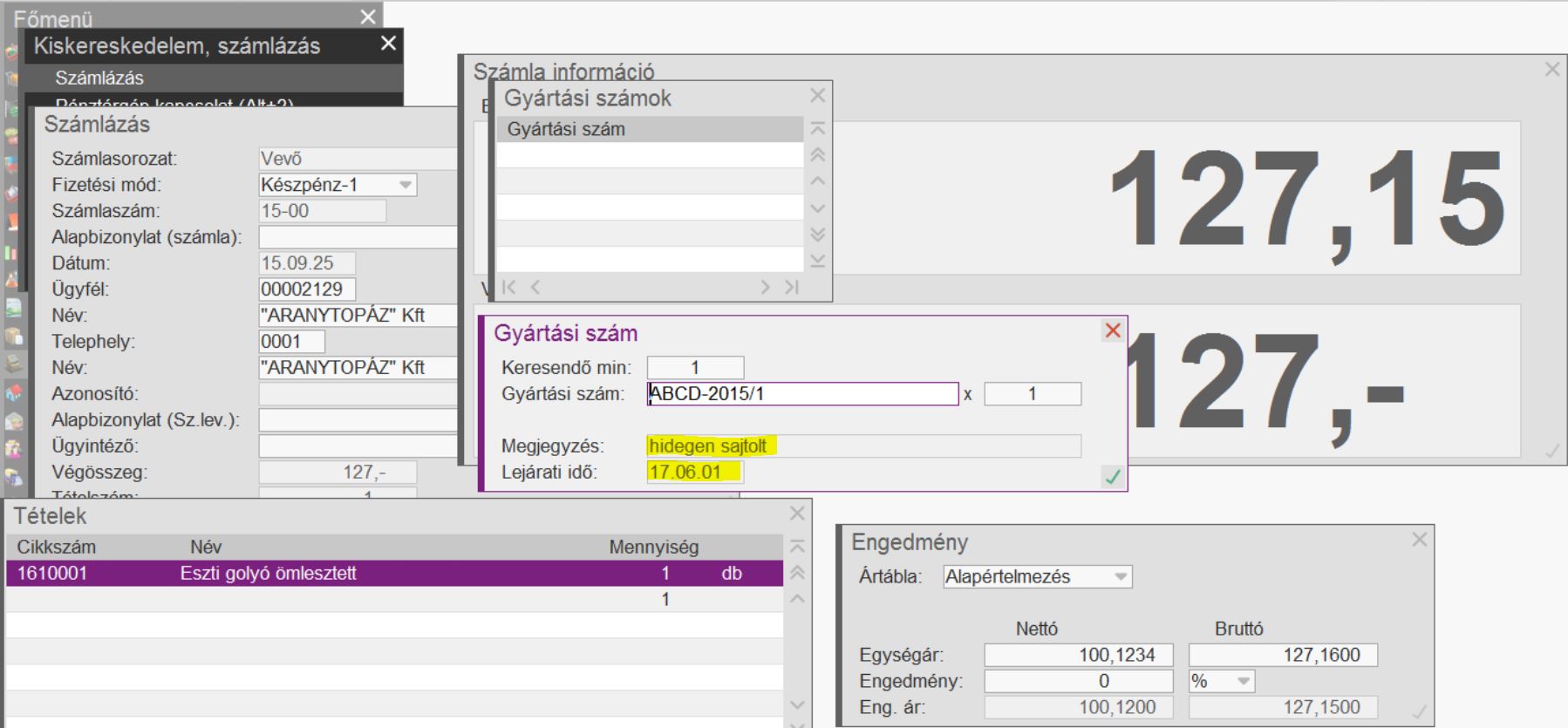The width and height of the screenshot is (1568, 728).
Task: Select the Eszti golyó ömlesztett item row
Action: tap(394, 573)
